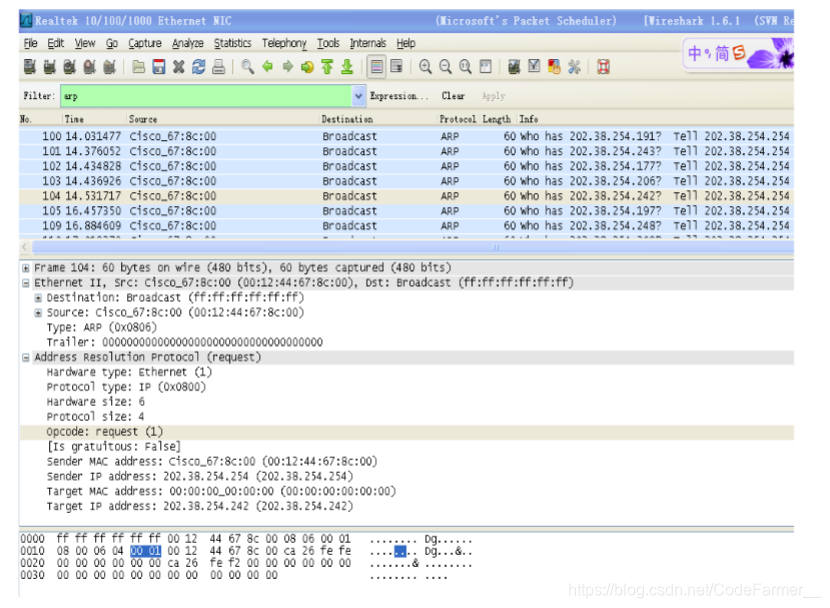
Task: Open the Capture menu
Action: [145, 43]
